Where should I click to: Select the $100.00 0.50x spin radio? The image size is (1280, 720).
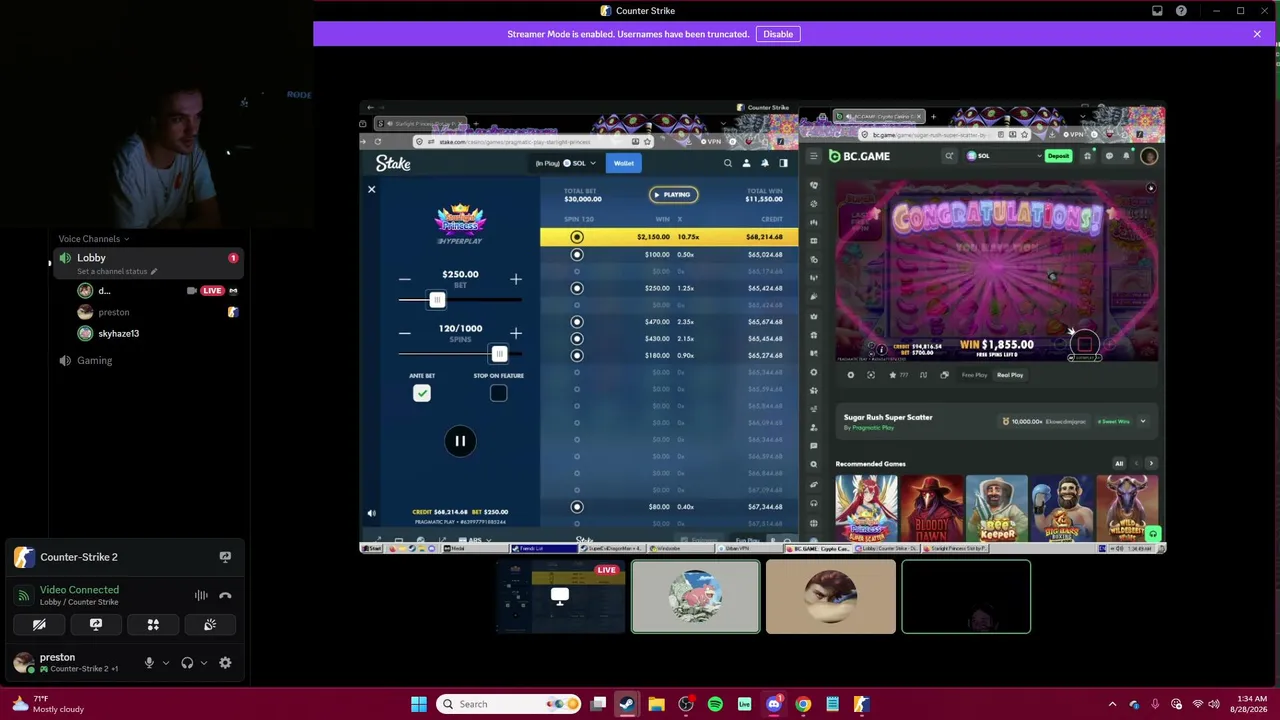[577, 255]
